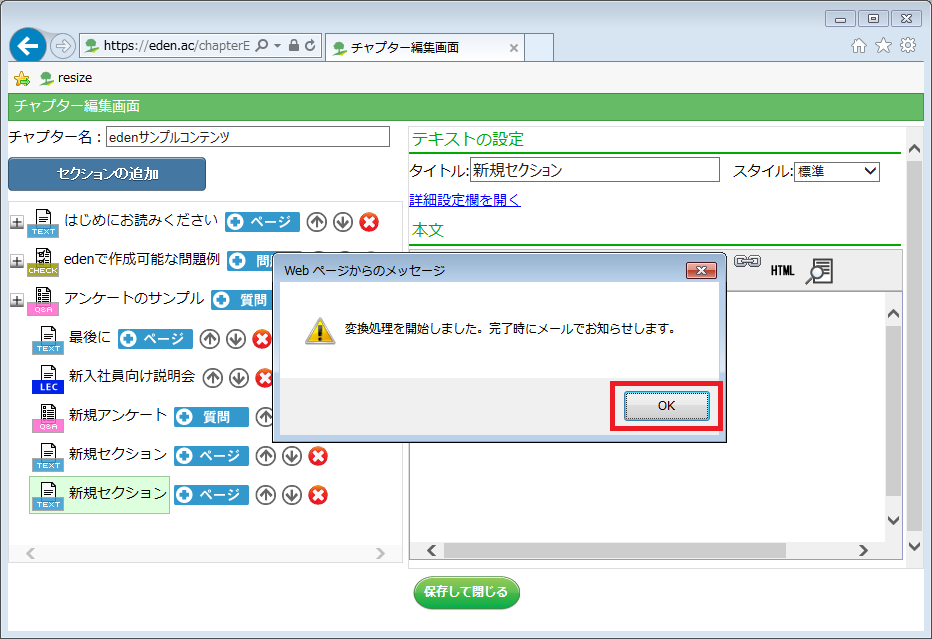Click the address bar search icon

click(x=261, y=45)
